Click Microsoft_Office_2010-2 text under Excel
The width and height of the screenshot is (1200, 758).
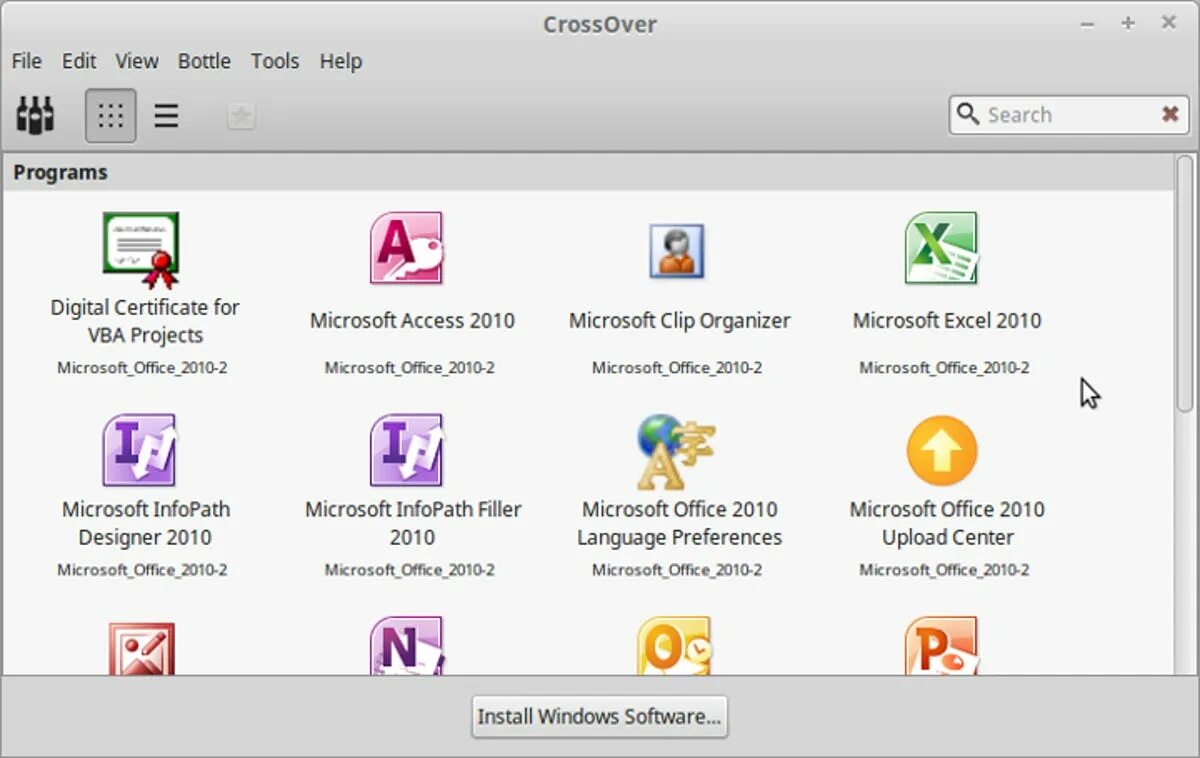click(x=944, y=368)
